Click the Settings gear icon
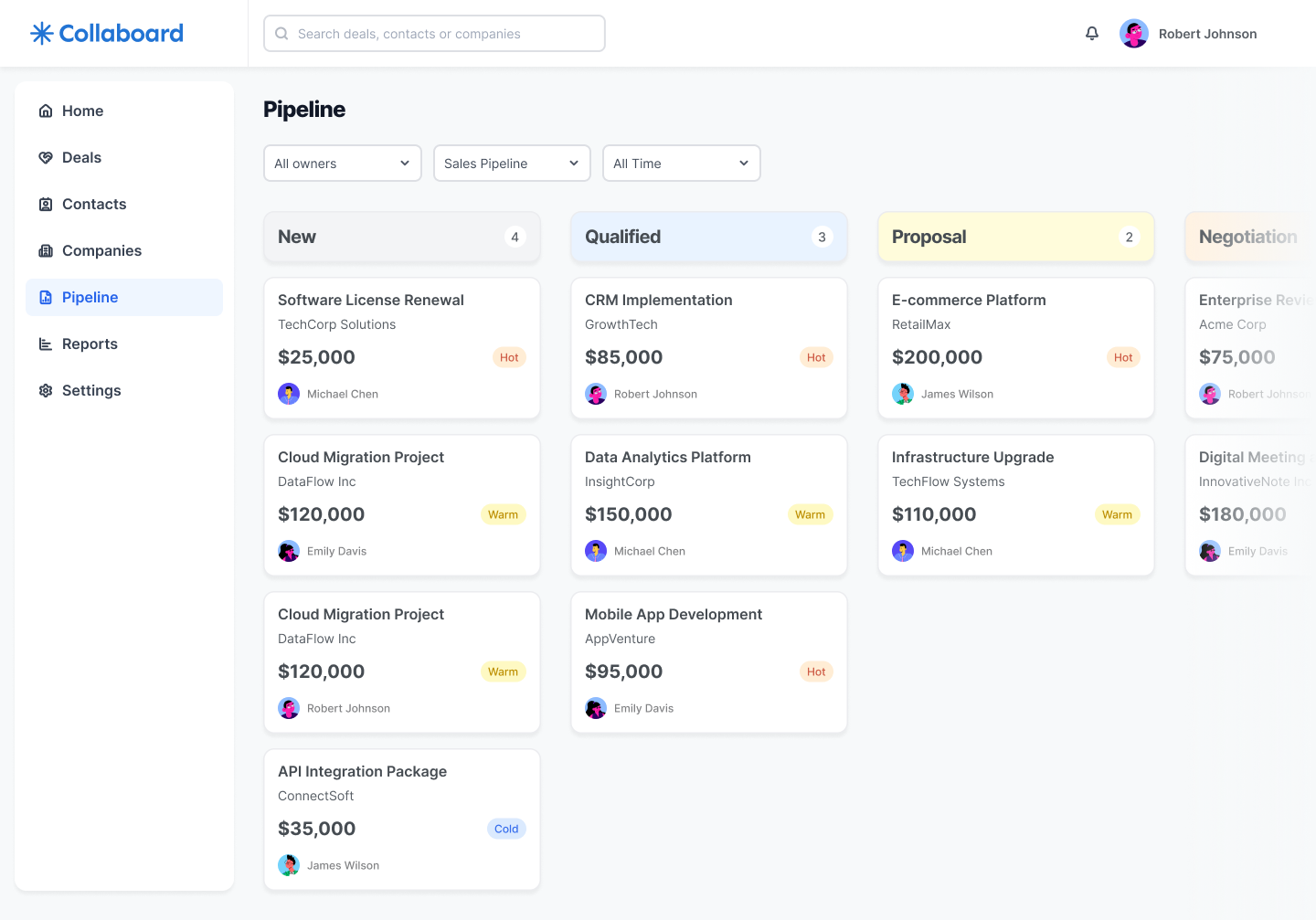Screen dimensions: 1316x920 (46, 391)
